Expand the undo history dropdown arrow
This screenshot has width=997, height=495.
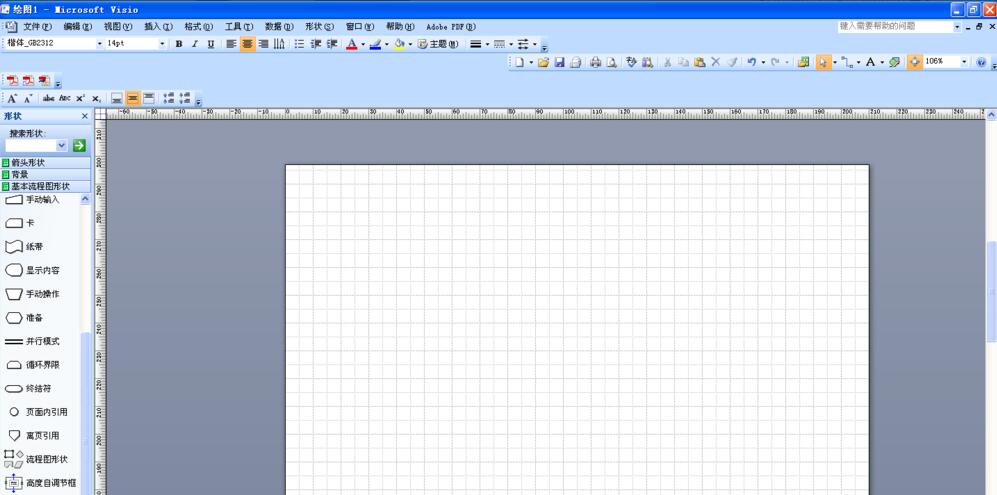[x=762, y=62]
